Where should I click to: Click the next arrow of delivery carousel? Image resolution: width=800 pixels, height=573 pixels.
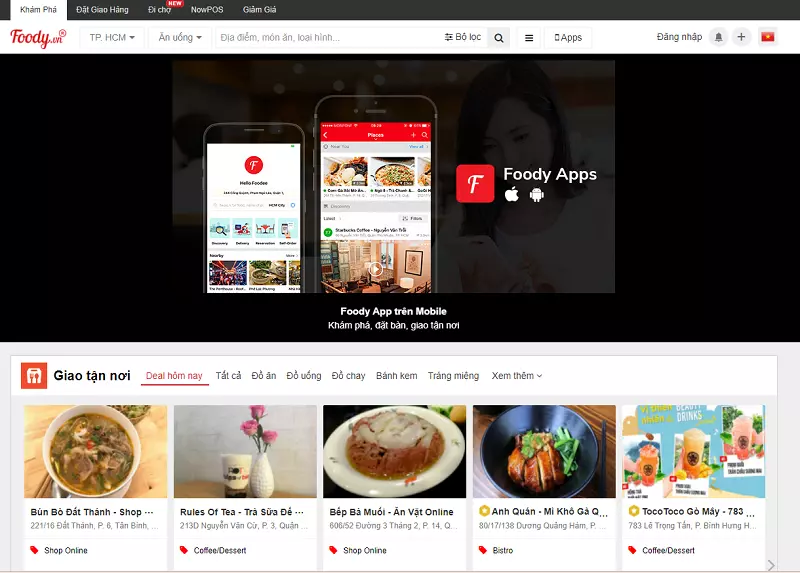(x=771, y=565)
